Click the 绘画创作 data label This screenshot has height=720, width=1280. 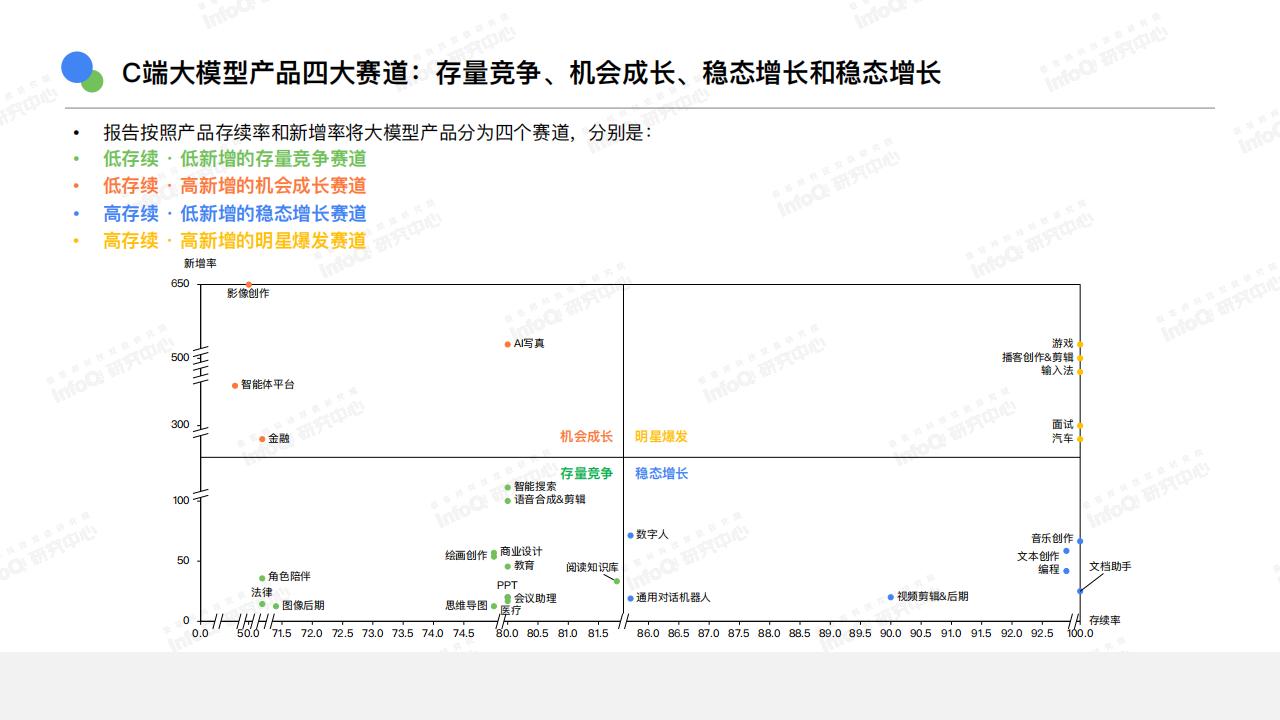466,556
